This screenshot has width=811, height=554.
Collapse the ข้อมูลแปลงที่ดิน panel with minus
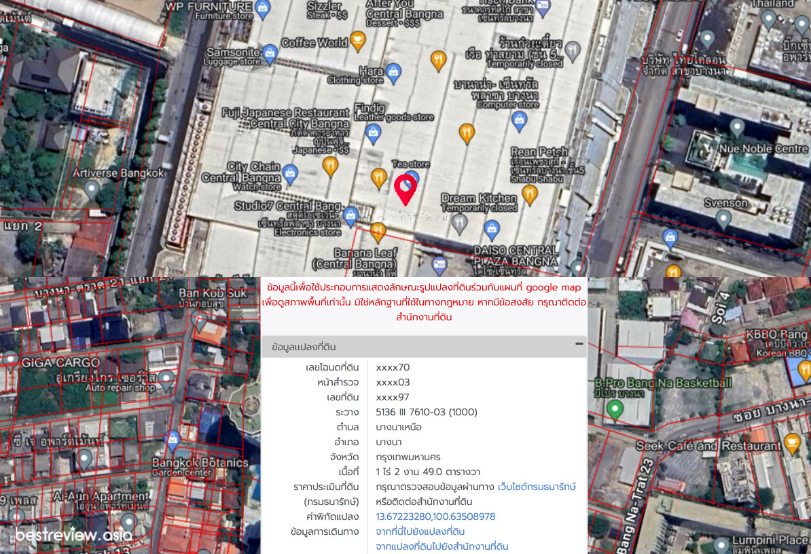coord(579,344)
